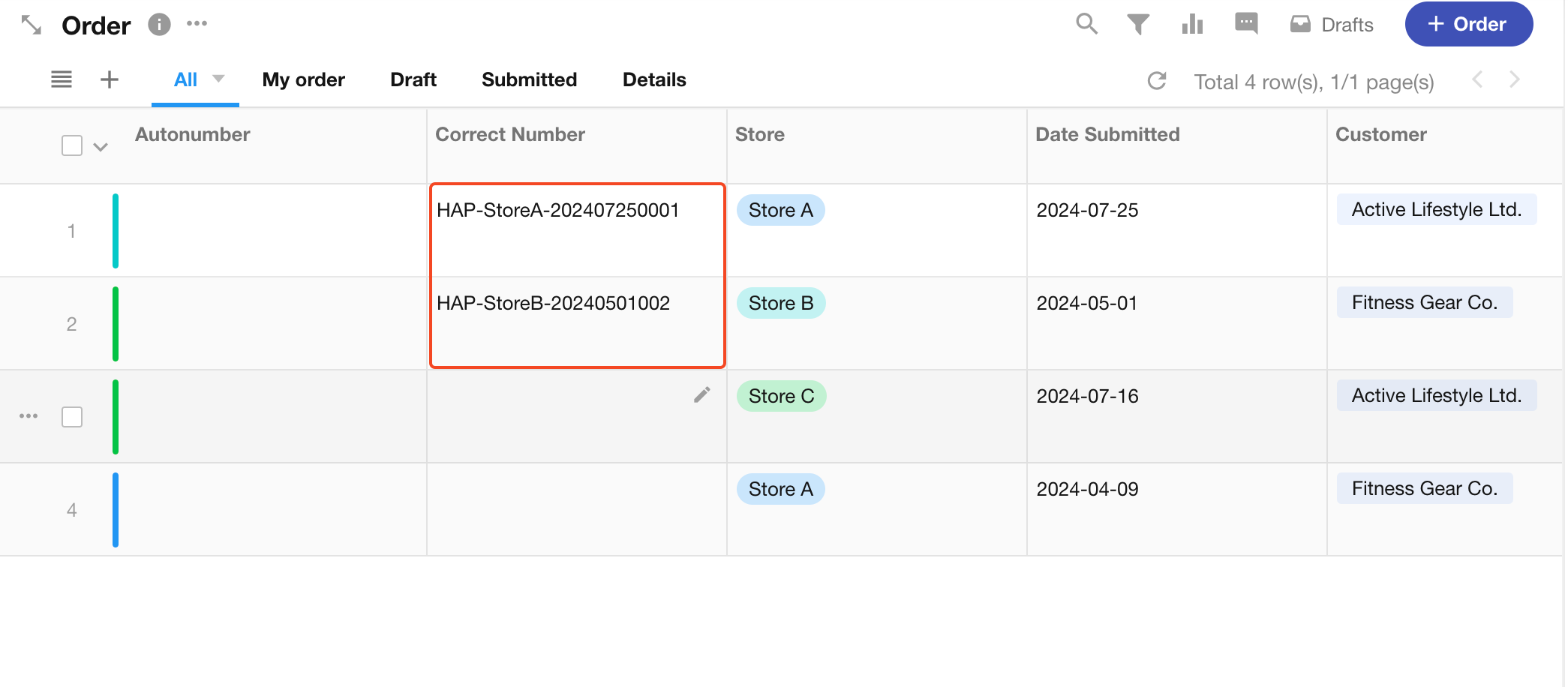The width and height of the screenshot is (1568, 687).
Task: Add a new view with plus icon
Action: (110, 79)
